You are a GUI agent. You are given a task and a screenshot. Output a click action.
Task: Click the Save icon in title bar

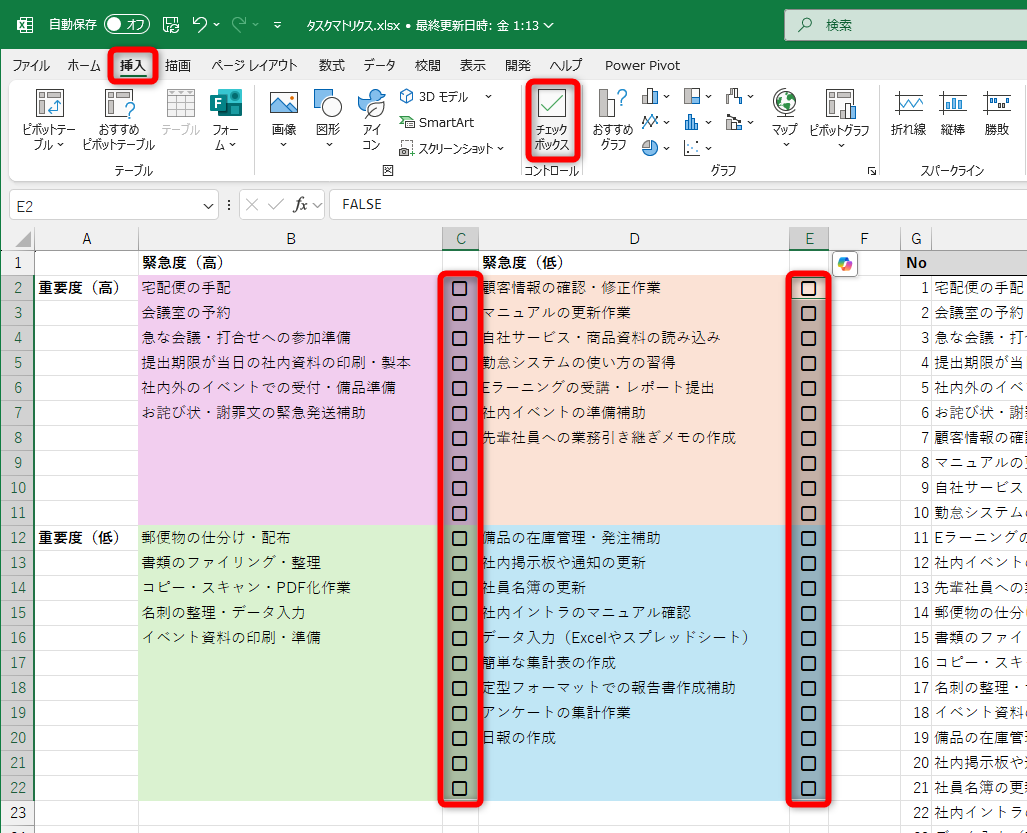[x=171, y=25]
